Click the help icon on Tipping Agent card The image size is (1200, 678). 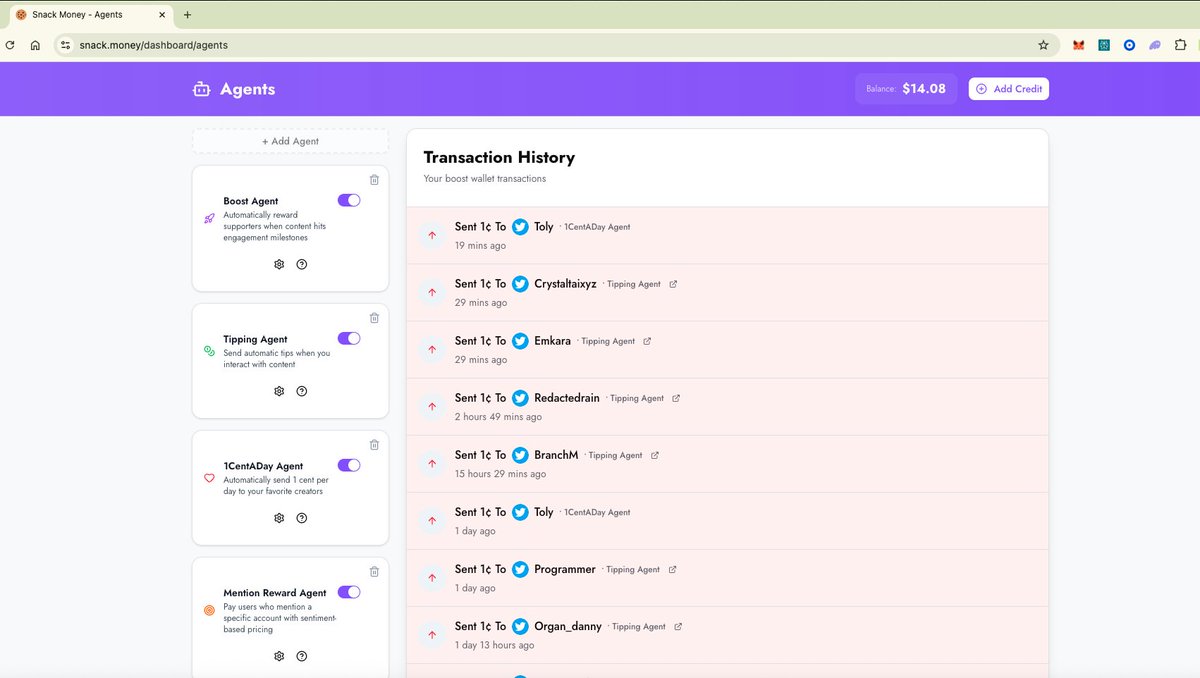coord(301,391)
